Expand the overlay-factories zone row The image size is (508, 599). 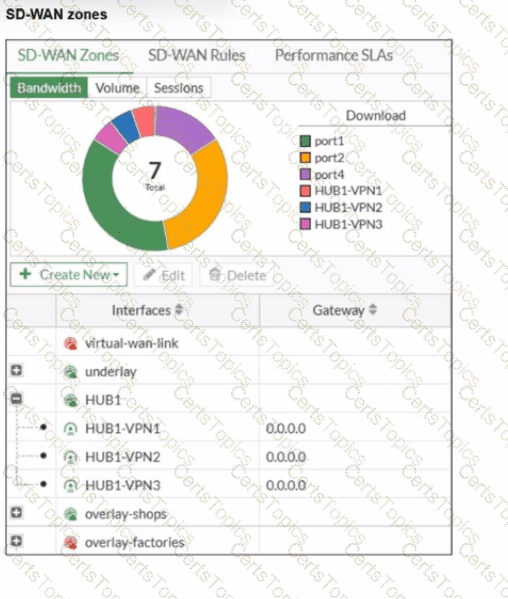coord(16,541)
